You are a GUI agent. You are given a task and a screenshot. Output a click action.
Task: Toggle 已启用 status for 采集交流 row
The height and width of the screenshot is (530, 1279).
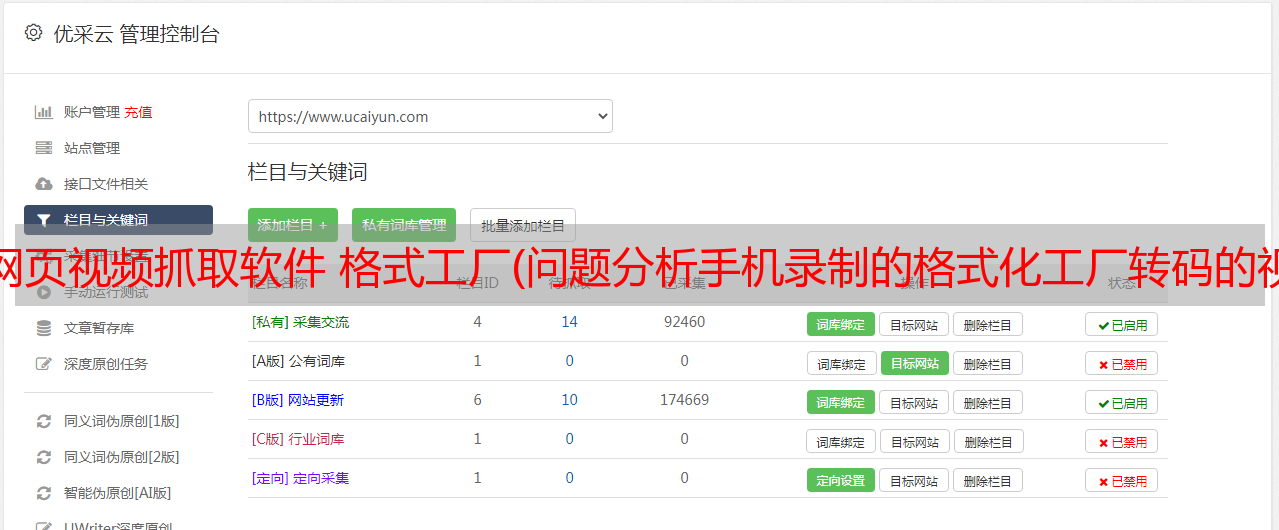click(x=1121, y=324)
